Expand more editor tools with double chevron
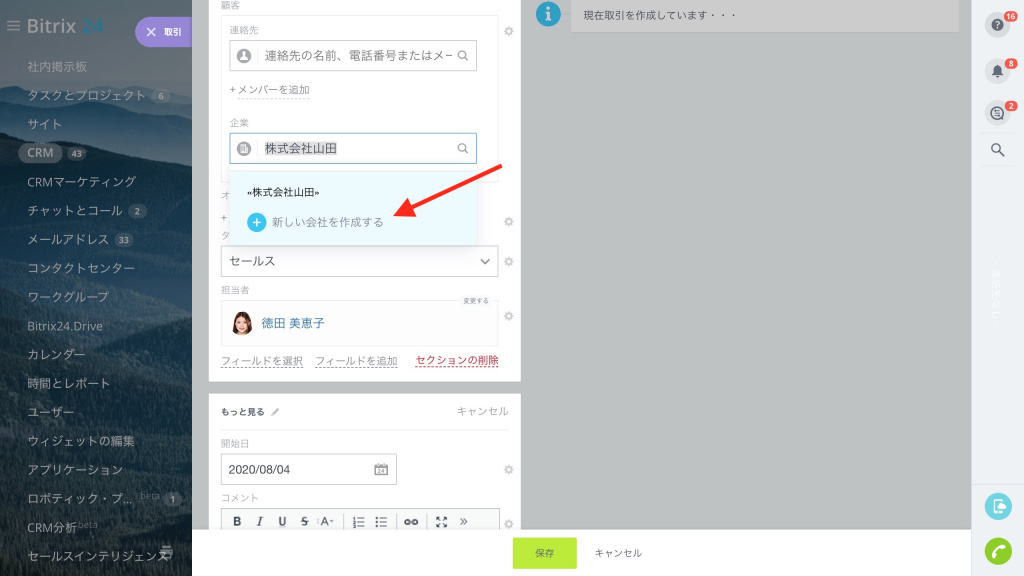This screenshot has height=576, width=1024. (x=463, y=521)
